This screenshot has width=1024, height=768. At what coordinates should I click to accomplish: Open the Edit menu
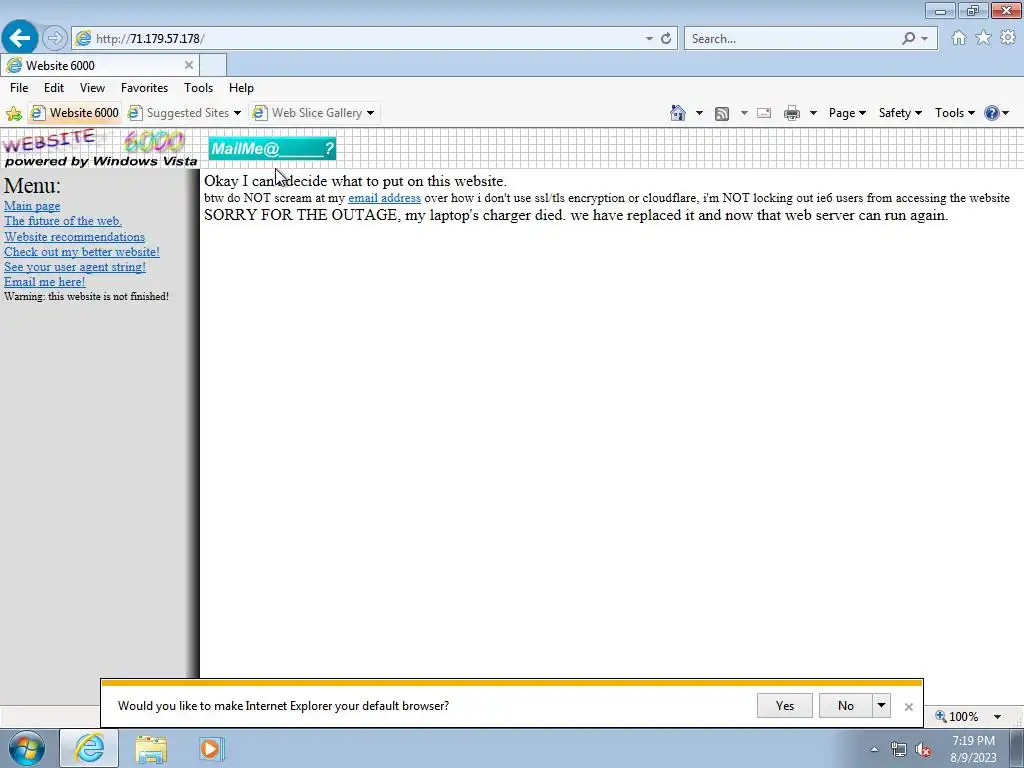54,88
